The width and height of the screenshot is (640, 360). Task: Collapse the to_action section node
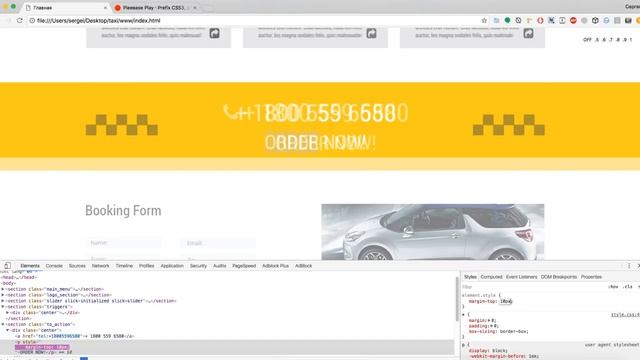pos(3,324)
